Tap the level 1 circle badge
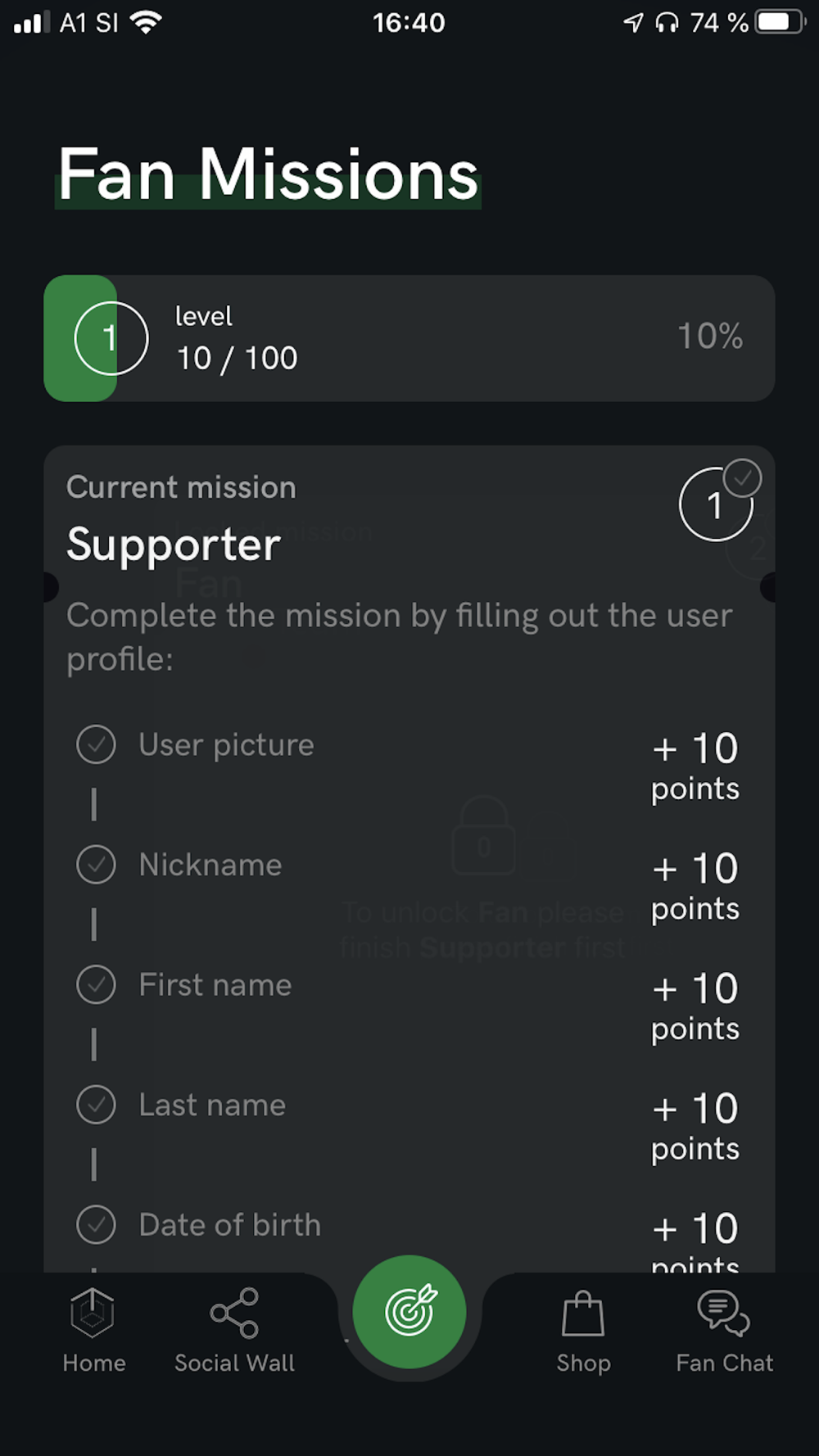Image resolution: width=819 pixels, height=1456 pixels. (x=111, y=338)
